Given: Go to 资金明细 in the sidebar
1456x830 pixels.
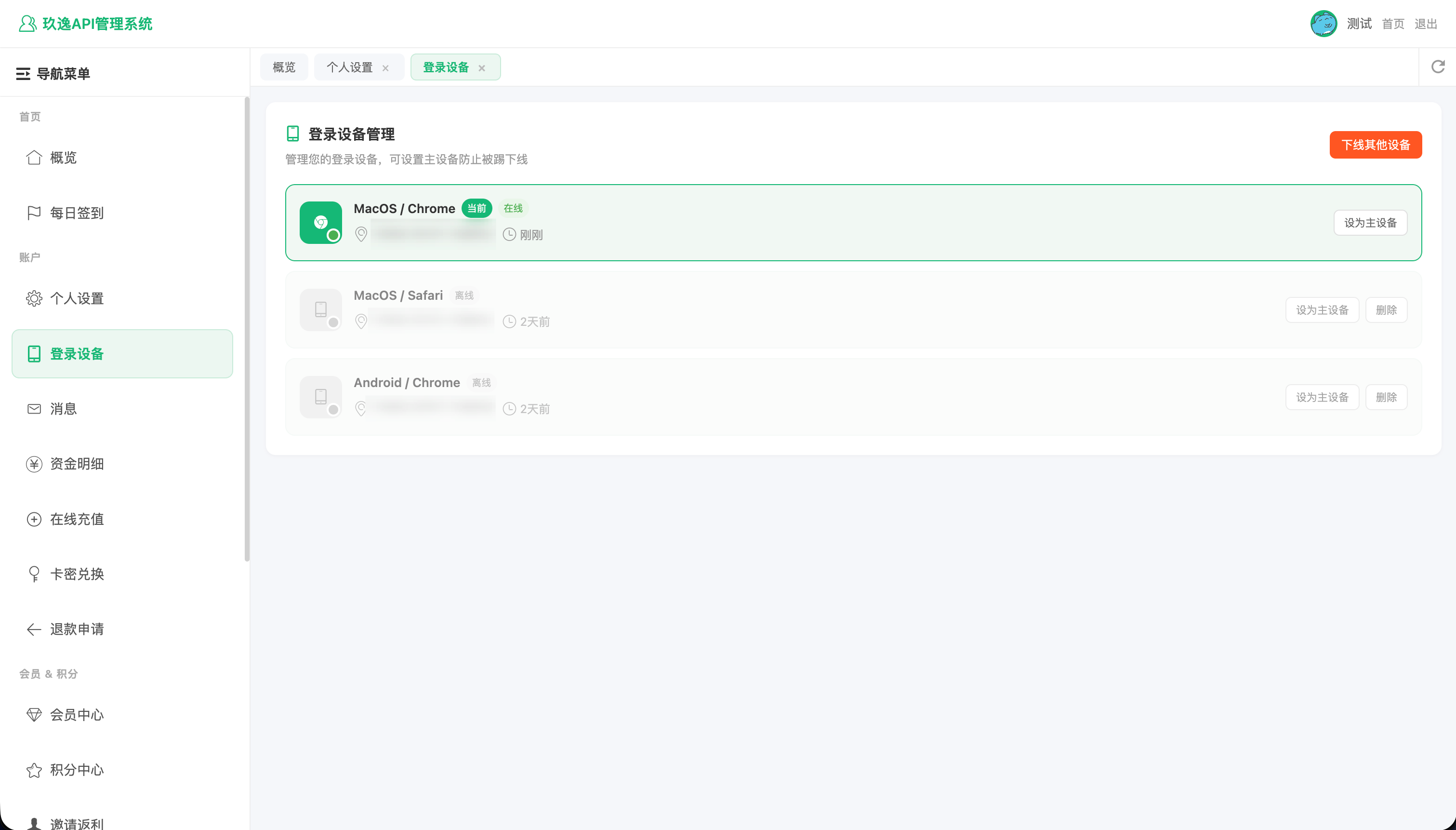Looking at the screenshot, I should click(x=122, y=464).
